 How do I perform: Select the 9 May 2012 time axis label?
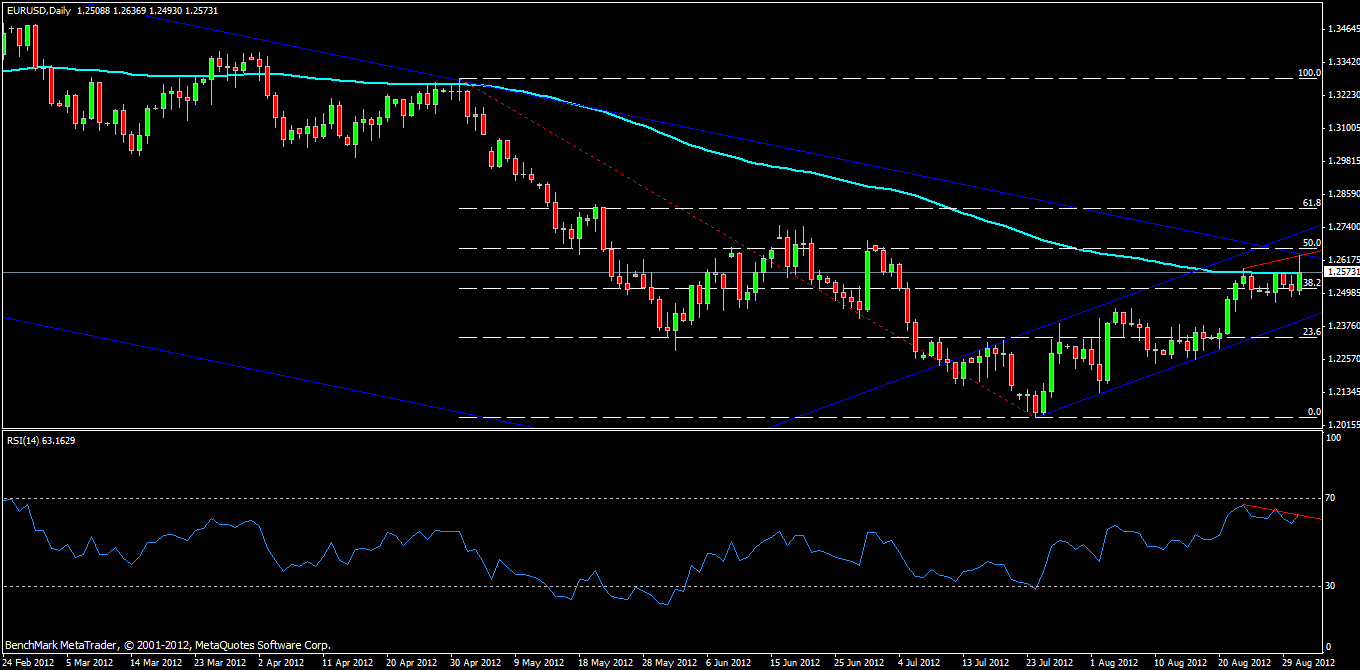pyautogui.click(x=539, y=662)
